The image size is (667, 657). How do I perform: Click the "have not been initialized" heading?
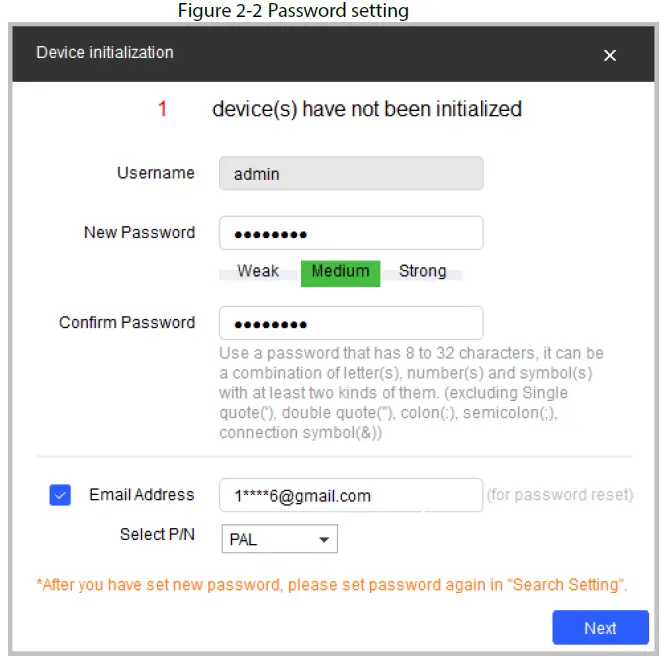point(367,109)
